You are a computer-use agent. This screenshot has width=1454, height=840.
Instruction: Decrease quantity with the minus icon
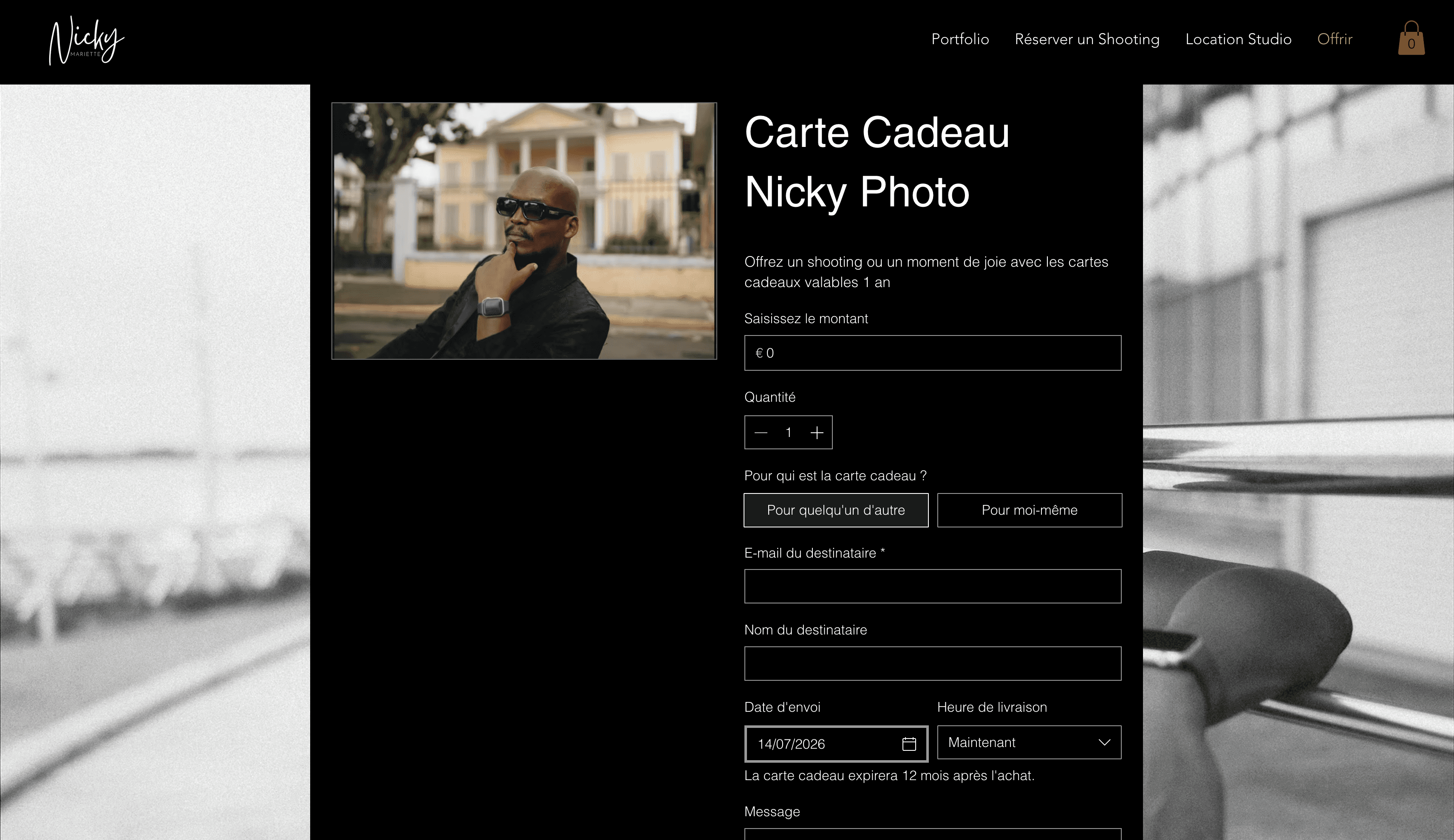point(761,432)
